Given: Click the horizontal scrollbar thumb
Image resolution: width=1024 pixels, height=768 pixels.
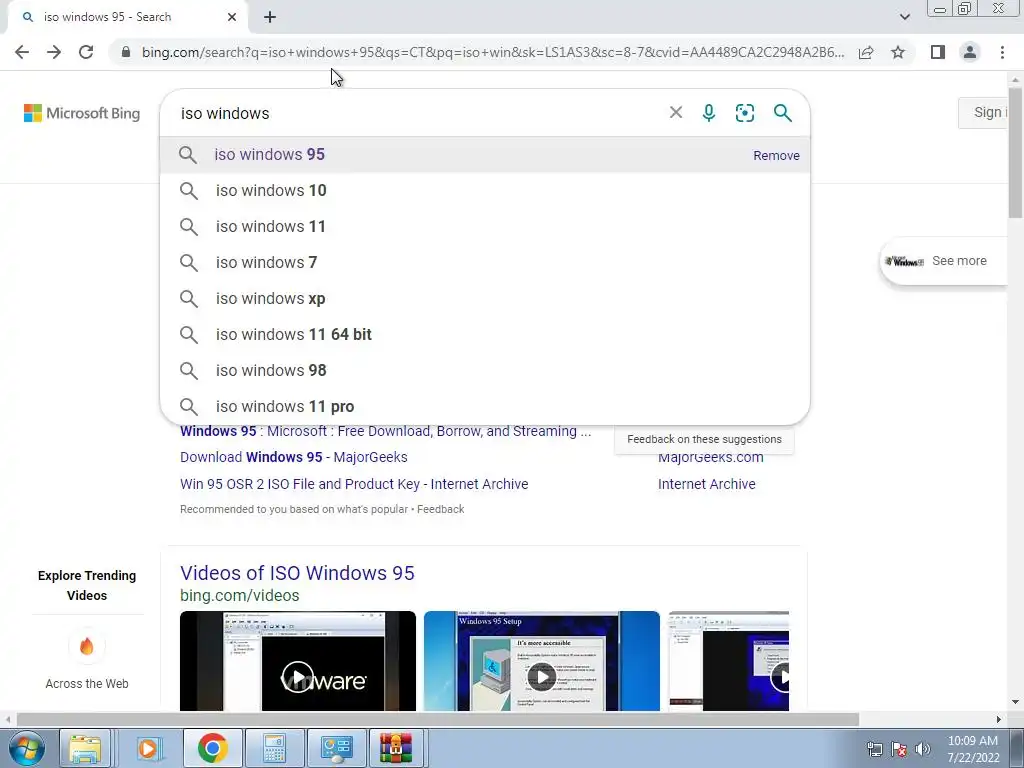Looking at the screenshot, I should coord(438,719).
